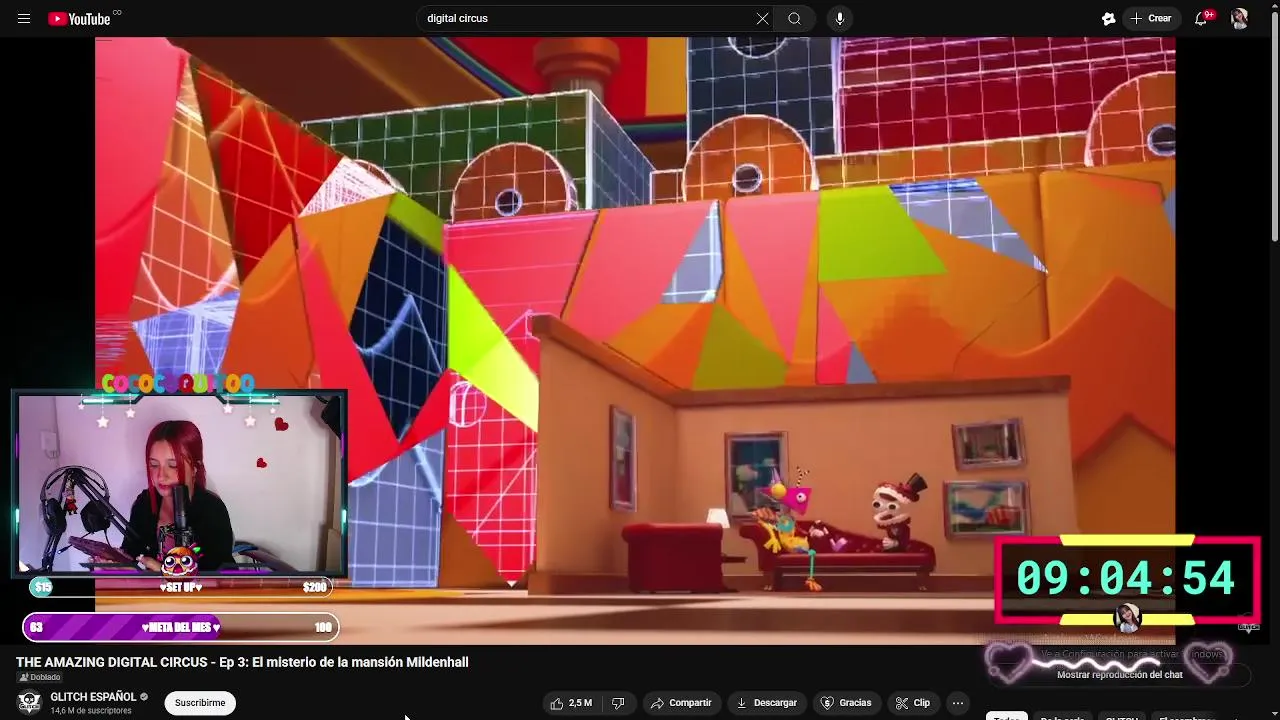Click the '14,6 M de suscriptores' text
The height and width of the screenshot is (720, 1280).
coord(91,711)
